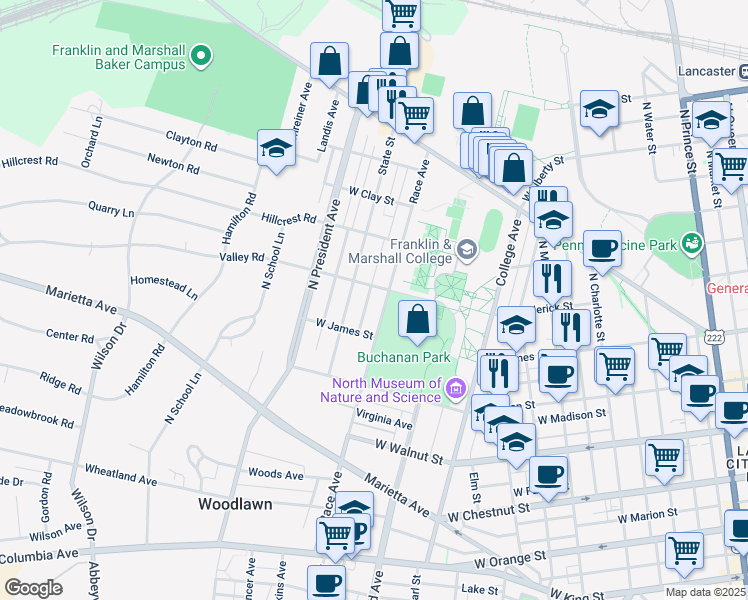Click the Buchanan Park label
Image resolution: width=748 pixels, height=600 pixels.
point(404,357)
